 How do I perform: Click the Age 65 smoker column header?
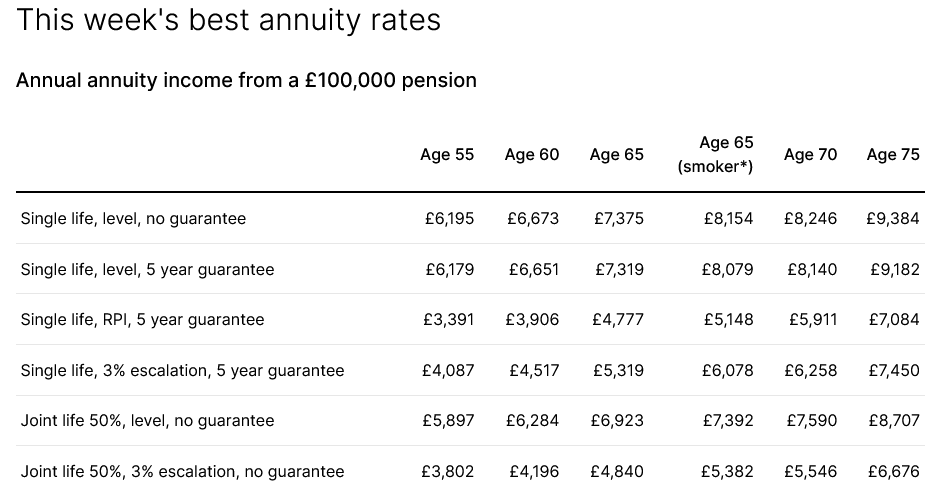tap(715, 155)
